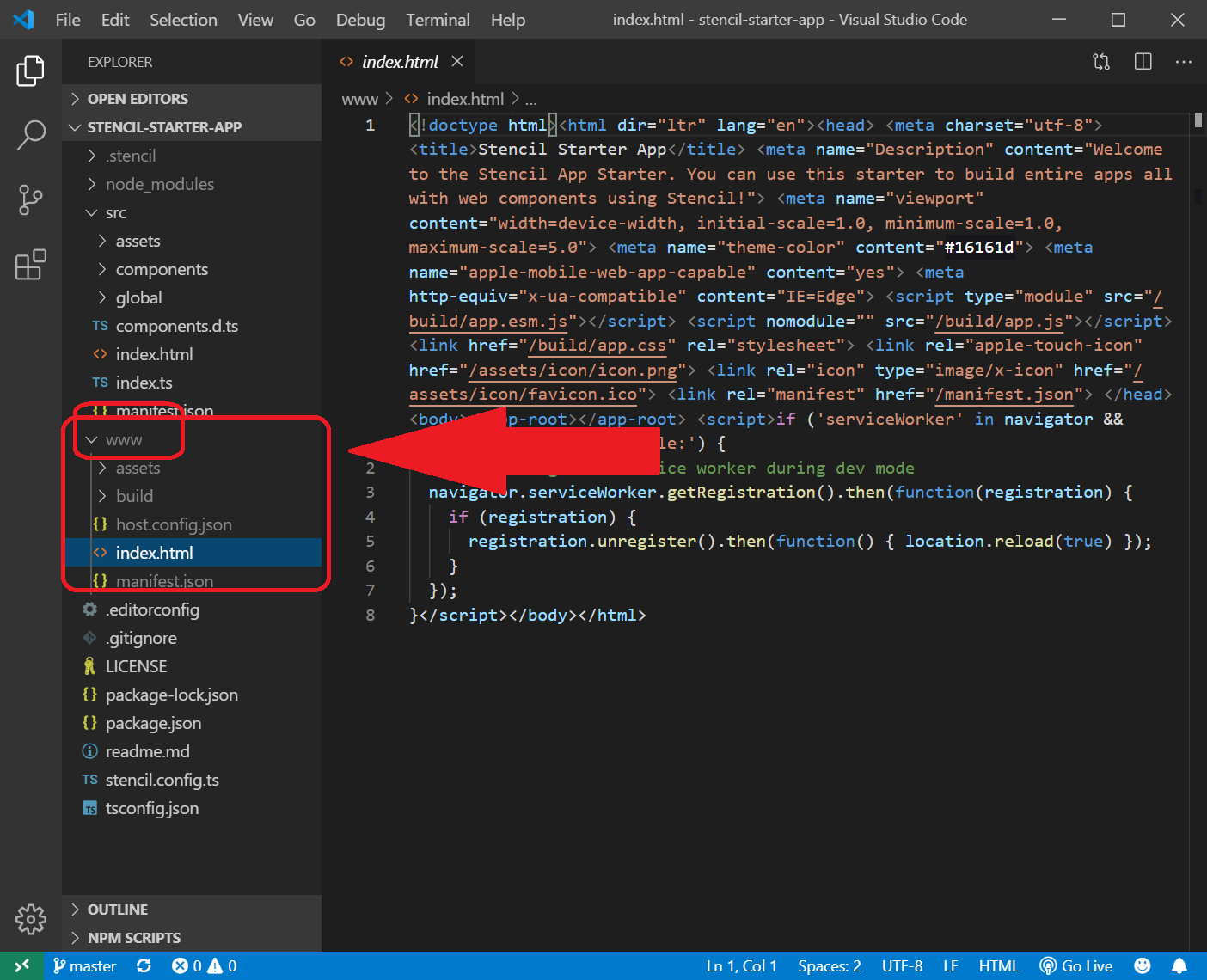Open the File menu
This screenshot has width=1207, height=980.
coord(68,20)
